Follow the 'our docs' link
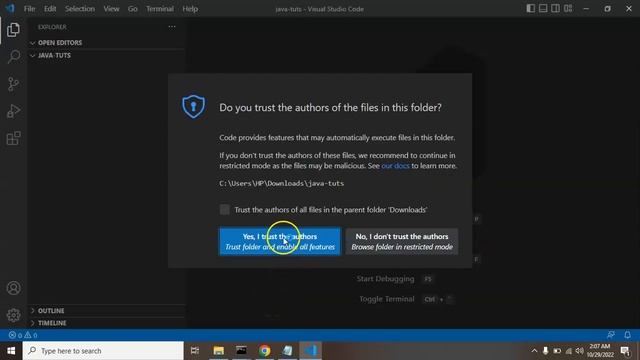The image size is (640, 360). click(x=395, y=166)
